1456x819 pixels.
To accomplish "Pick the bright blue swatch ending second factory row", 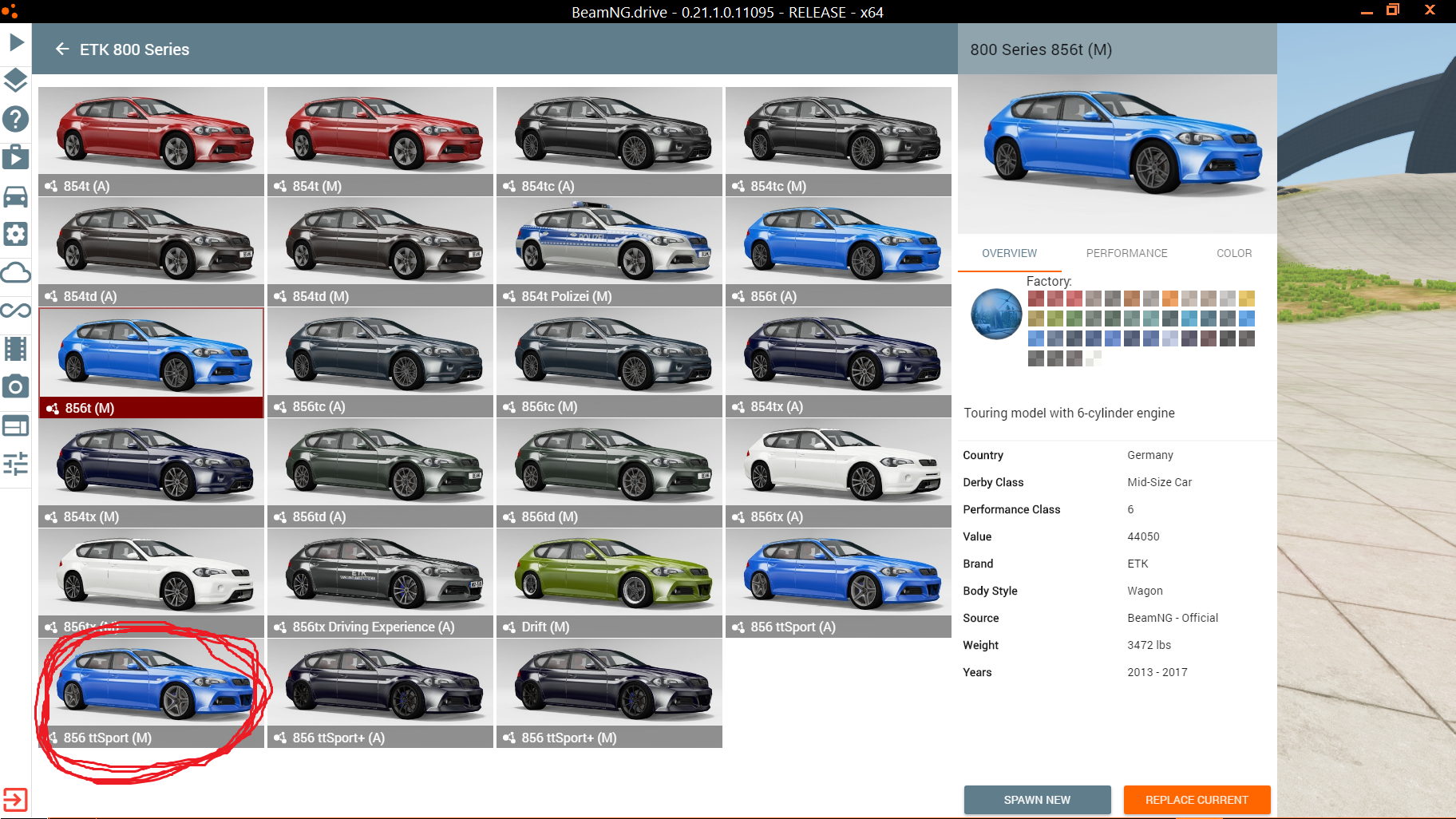I will (1247, 318).
